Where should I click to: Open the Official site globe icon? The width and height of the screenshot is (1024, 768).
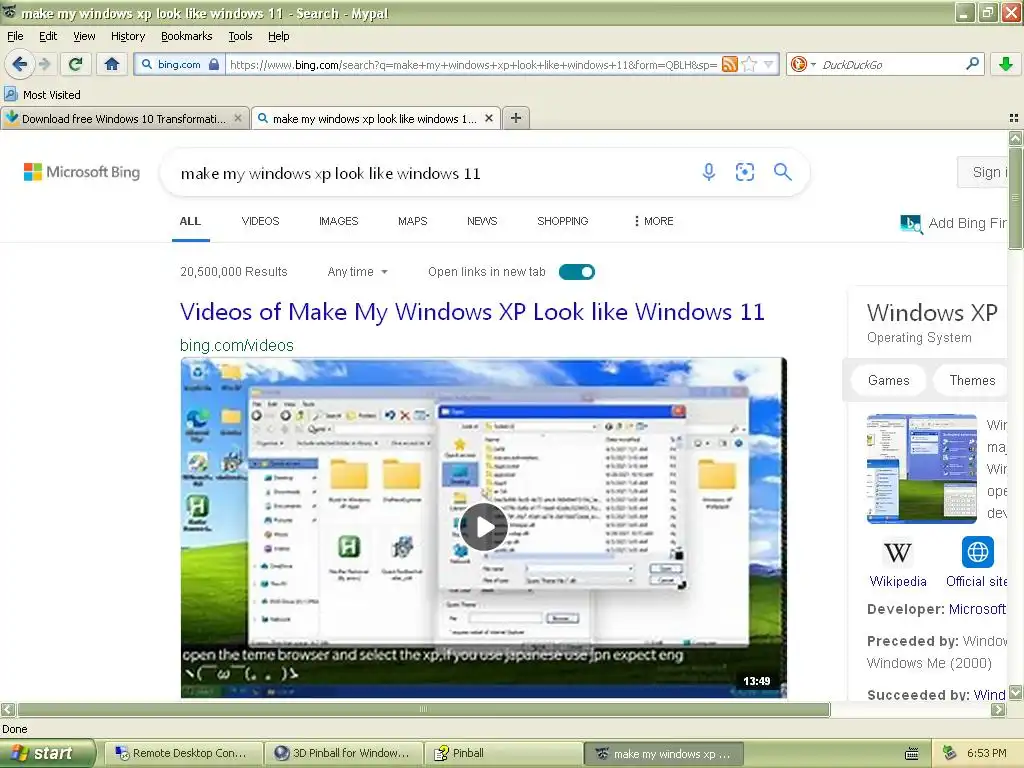[978, 552]
